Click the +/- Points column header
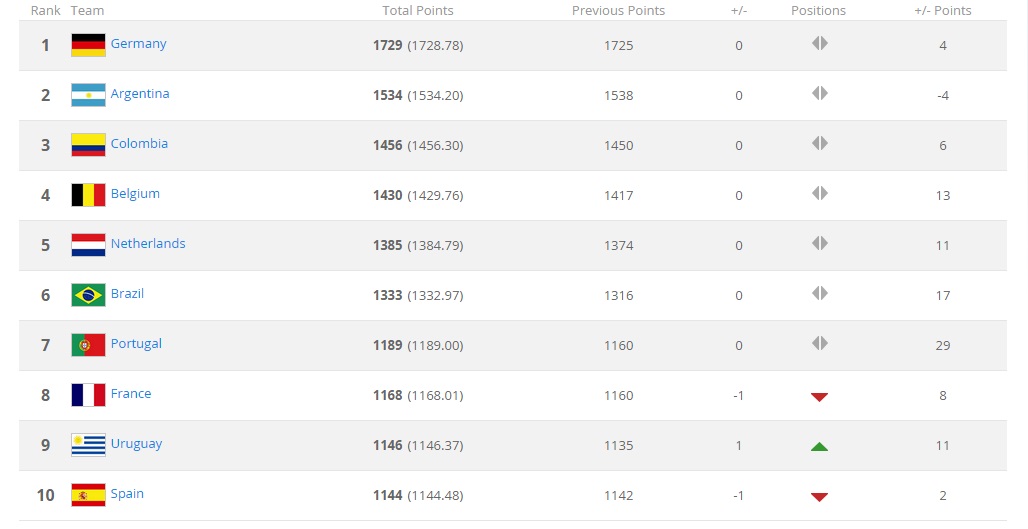Image resolution: width=1028 pixels, height=529 pixels. coord(943,10)
